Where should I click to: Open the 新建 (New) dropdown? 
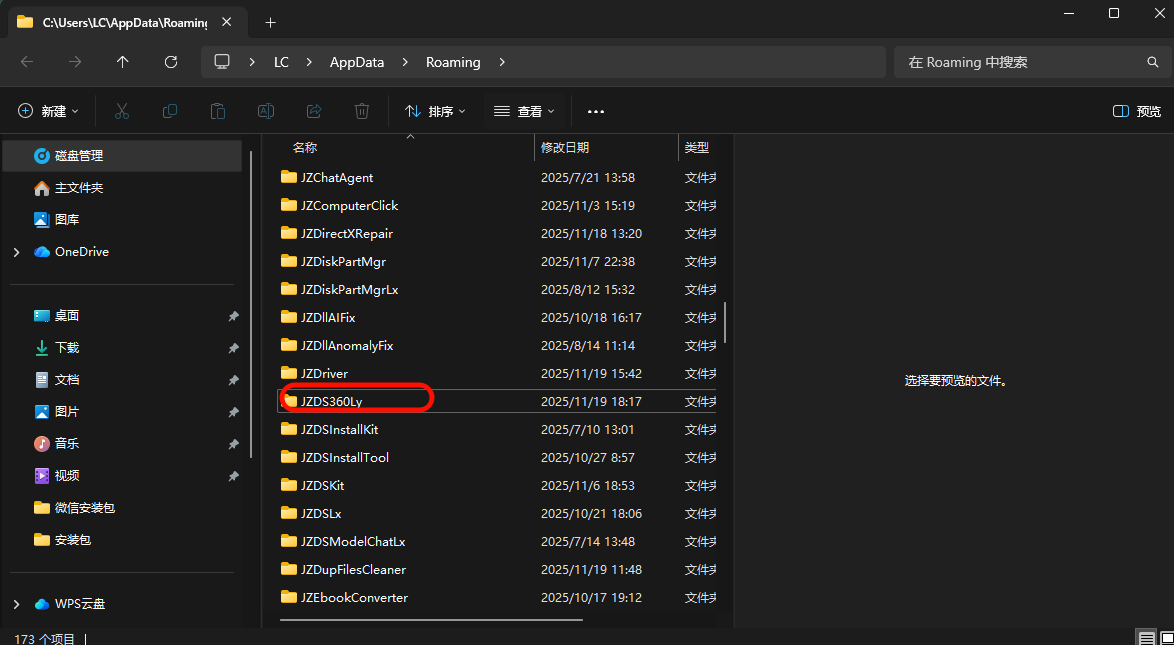(48, 111)
